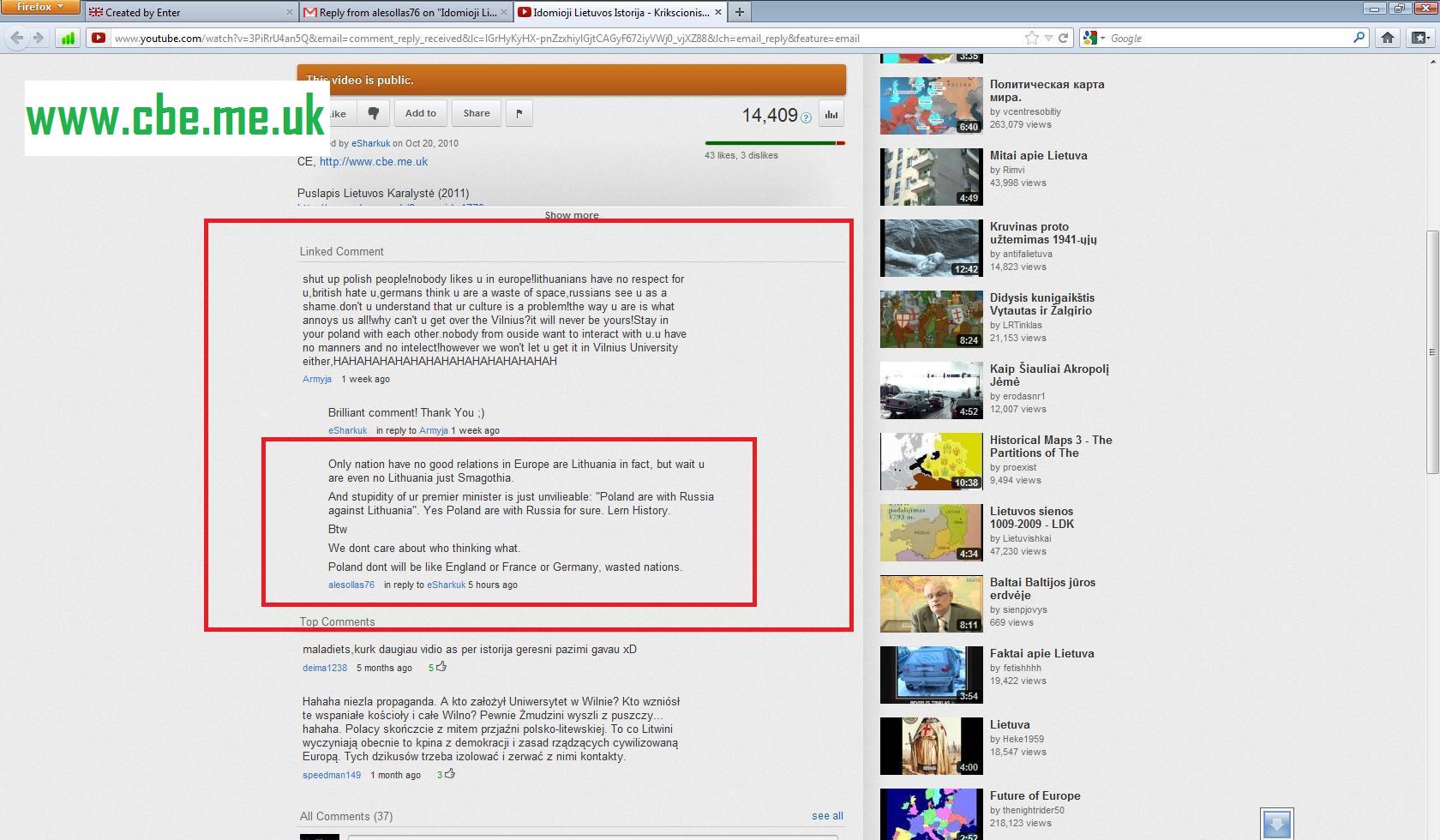This screenshot has width=1440, height=840.
Task: Open 'Didysis kunigaikštis Vytautas ir Žalgirio' video
Action: click(1042, 304)
